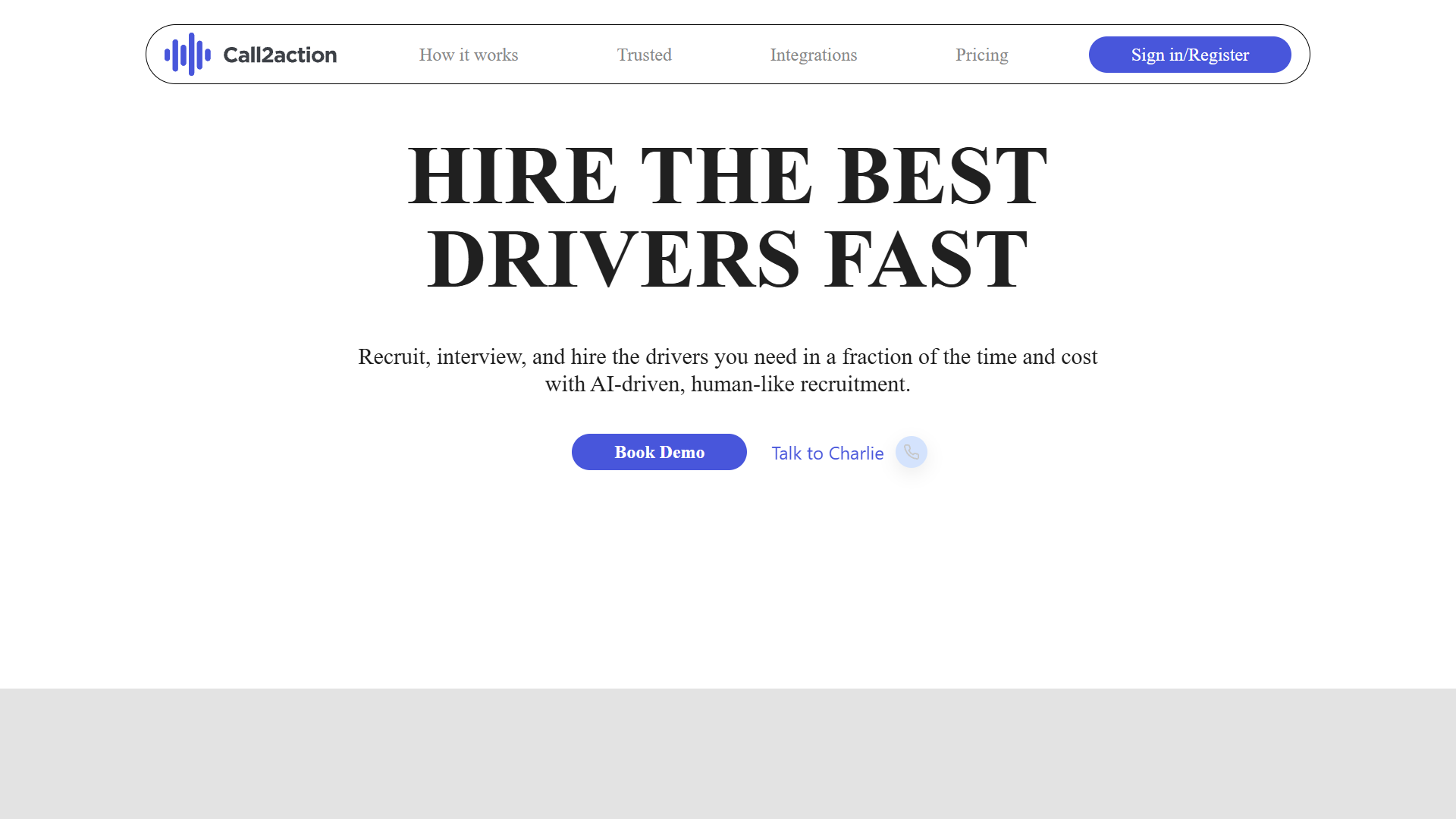1456x819 pixels.
Task: Click the word FAST in the headline
Action: click(x=926, y=259)
